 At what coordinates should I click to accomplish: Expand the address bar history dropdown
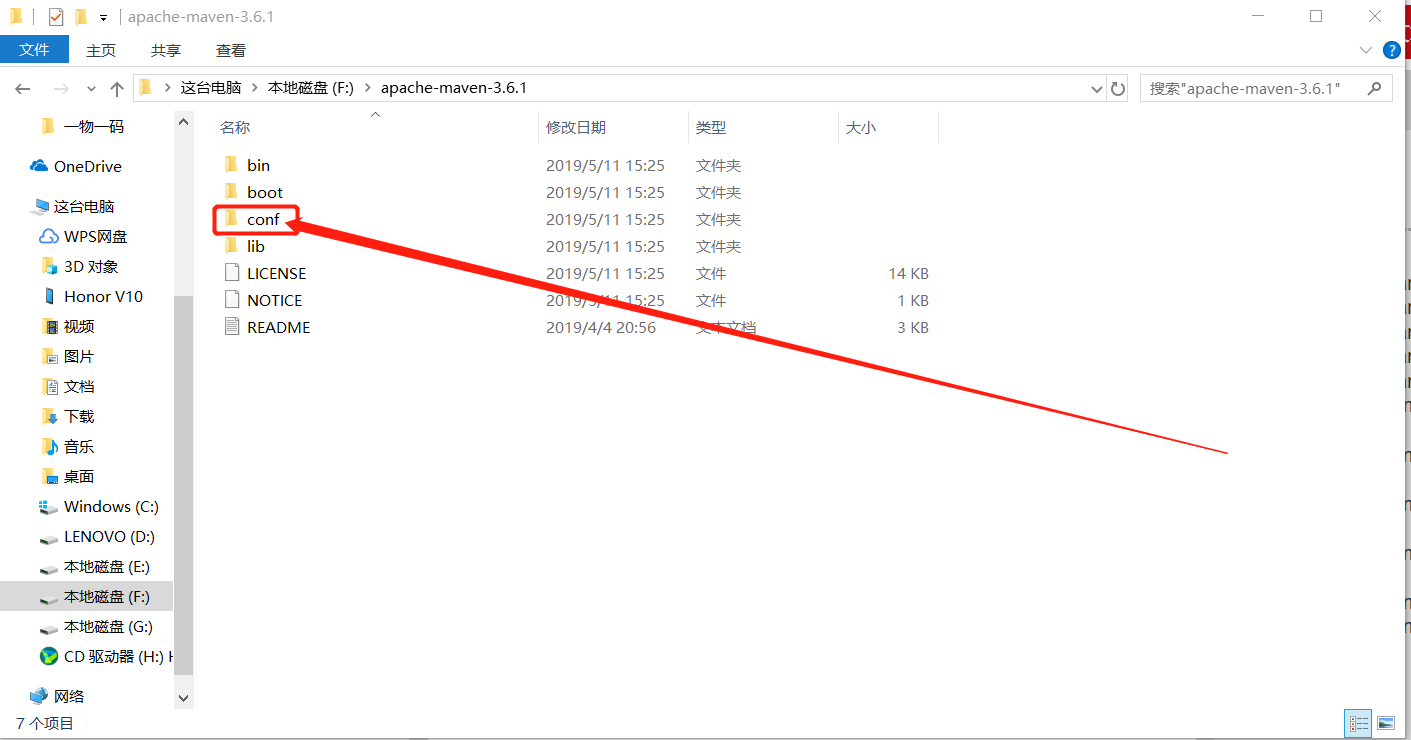(x=1096, y=87)
